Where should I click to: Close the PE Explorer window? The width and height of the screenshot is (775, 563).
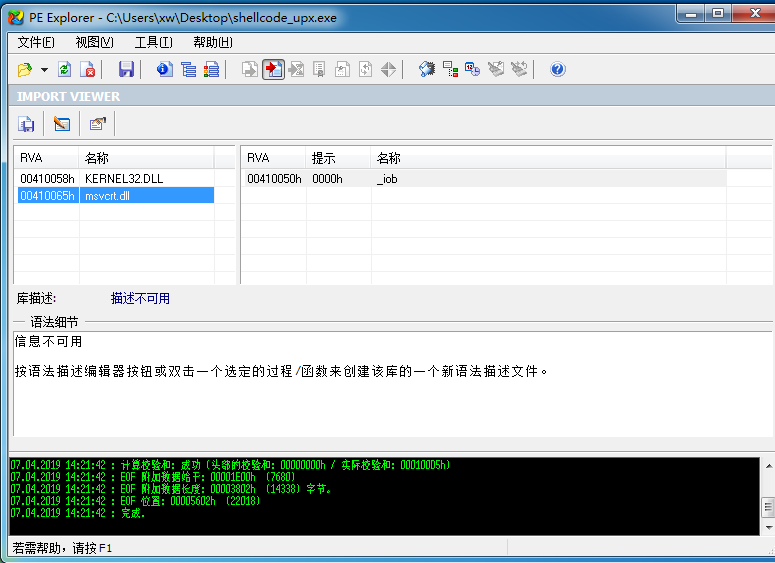755,13
